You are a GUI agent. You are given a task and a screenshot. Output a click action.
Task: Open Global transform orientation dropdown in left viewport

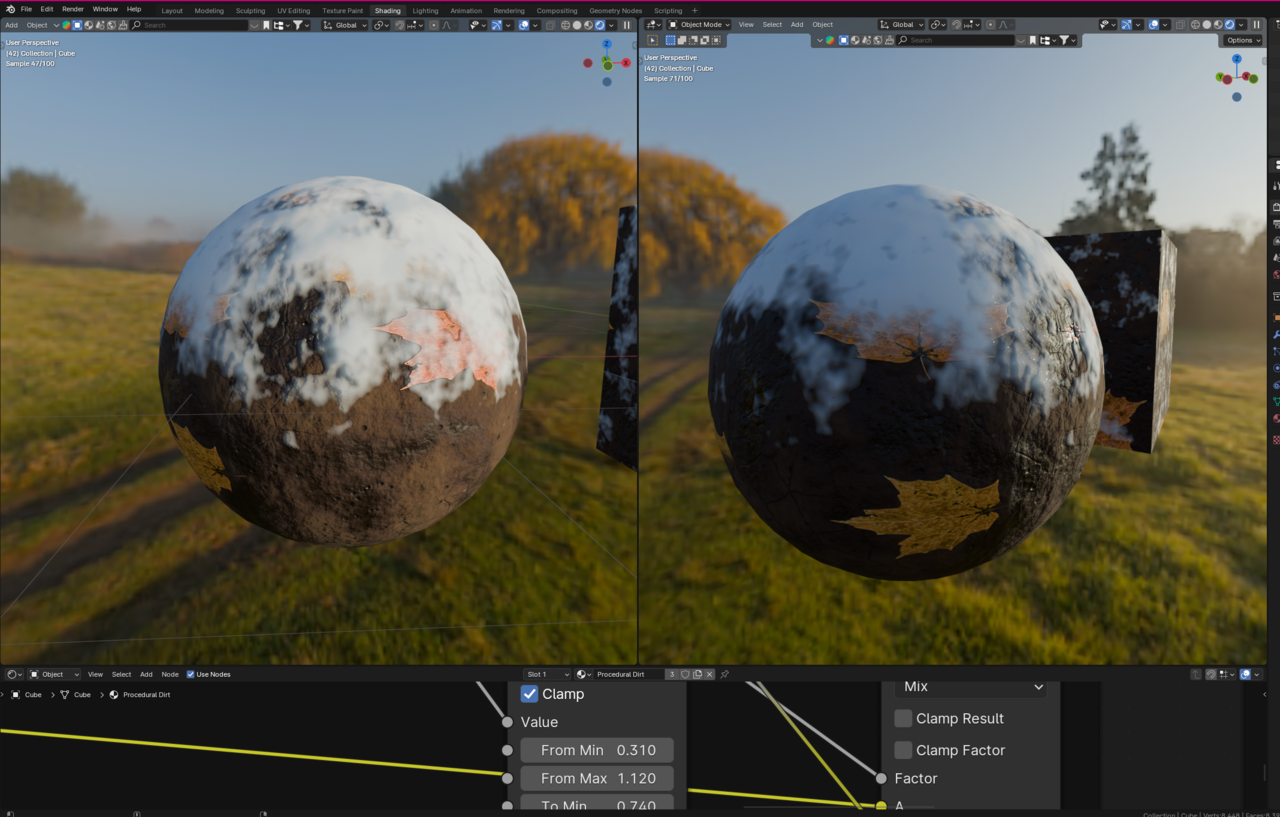pyautogui.click(x=345, y=25)
